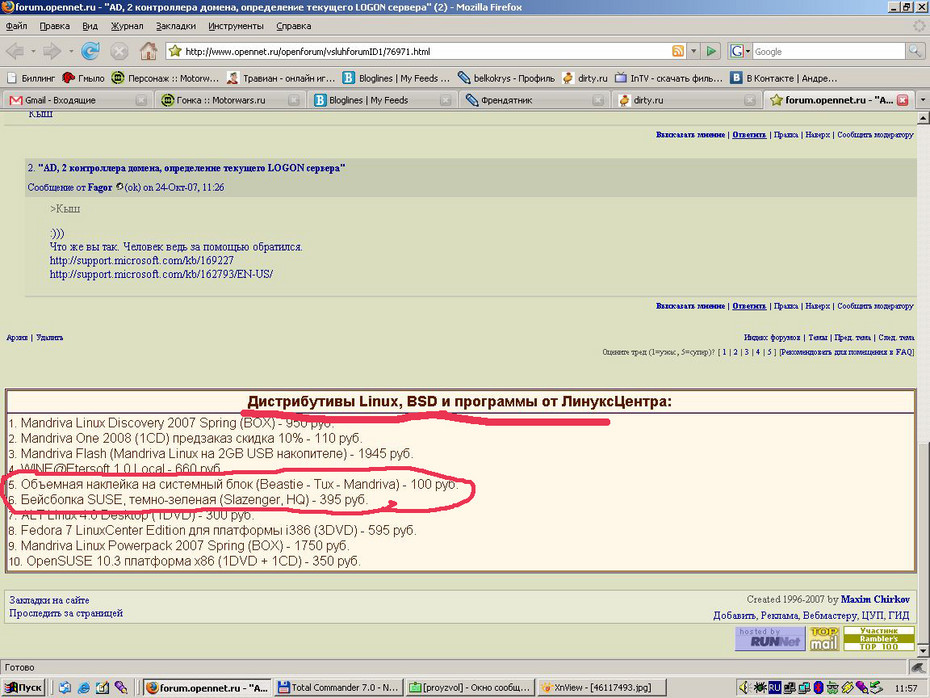The width and height of the screenshot is (930, 698).
Task: Open the support.microsoft.com/kb/169227 link
Action: coord(142,260)
